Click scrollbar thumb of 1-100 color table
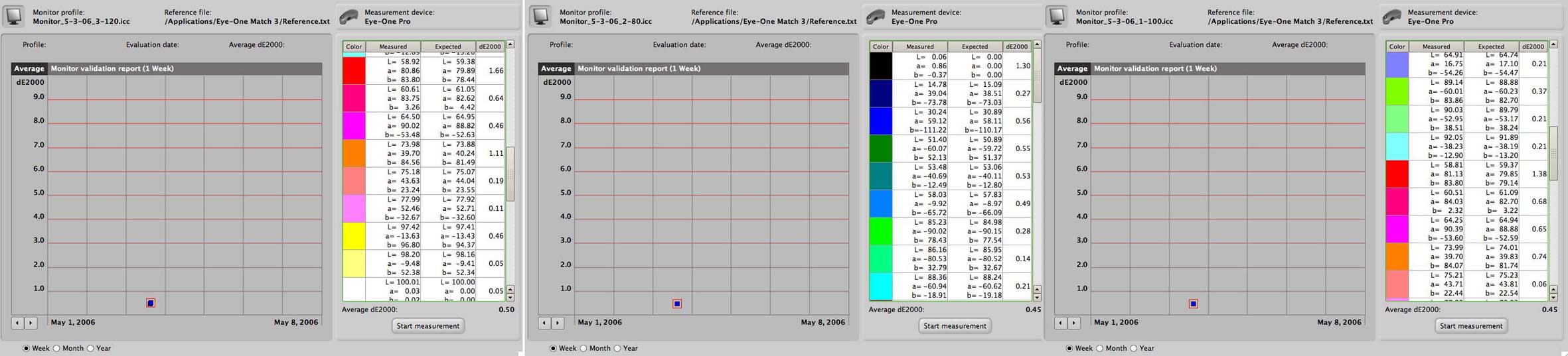This screenshot has width=1568, height=356. pyautogui.click(x=1553, y=152)
